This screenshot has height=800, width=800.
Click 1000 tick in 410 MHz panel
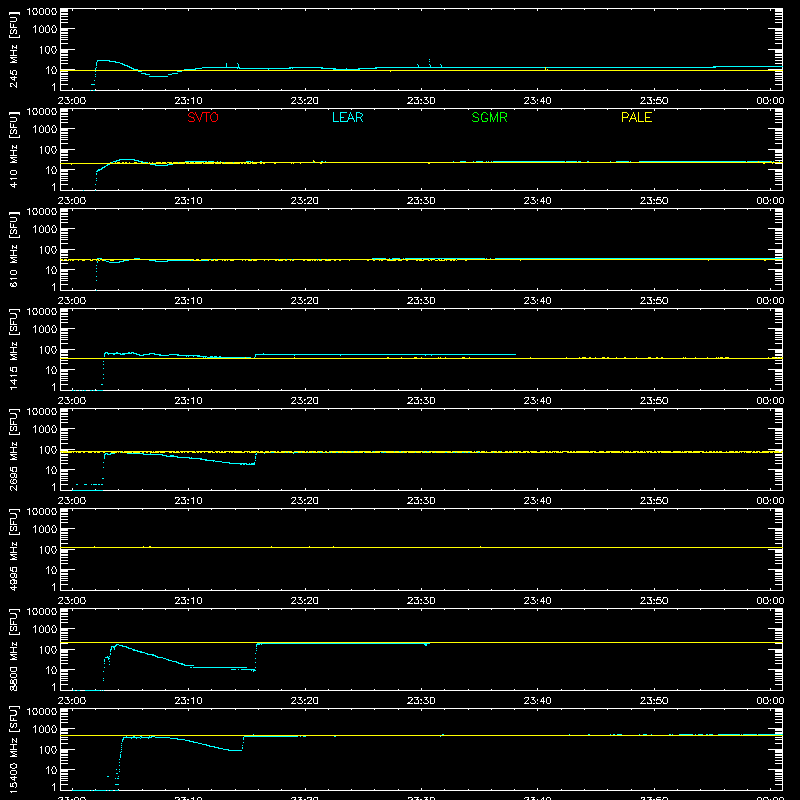tap(44, 130)
